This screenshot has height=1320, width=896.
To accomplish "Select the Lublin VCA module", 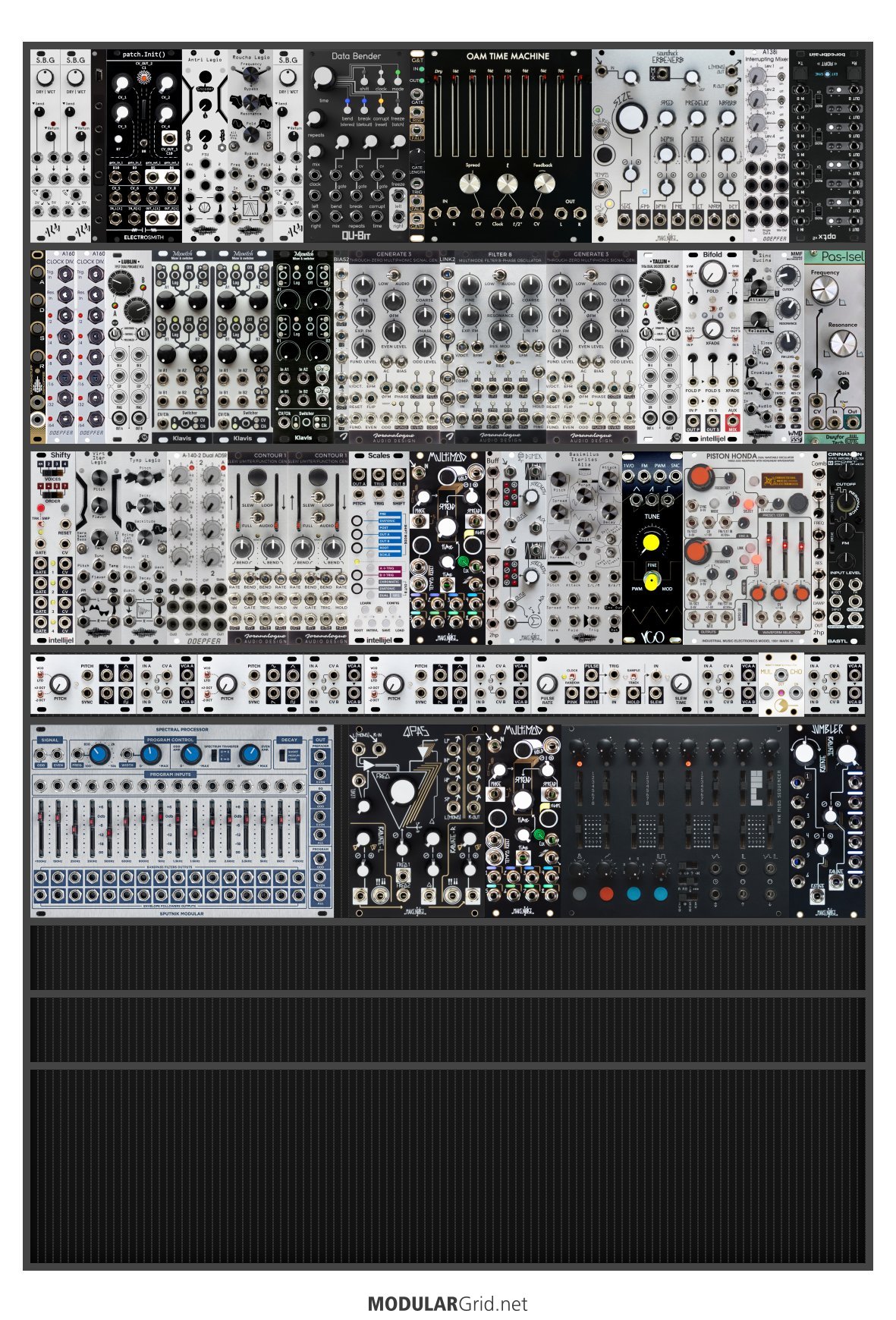I will 129,347.
